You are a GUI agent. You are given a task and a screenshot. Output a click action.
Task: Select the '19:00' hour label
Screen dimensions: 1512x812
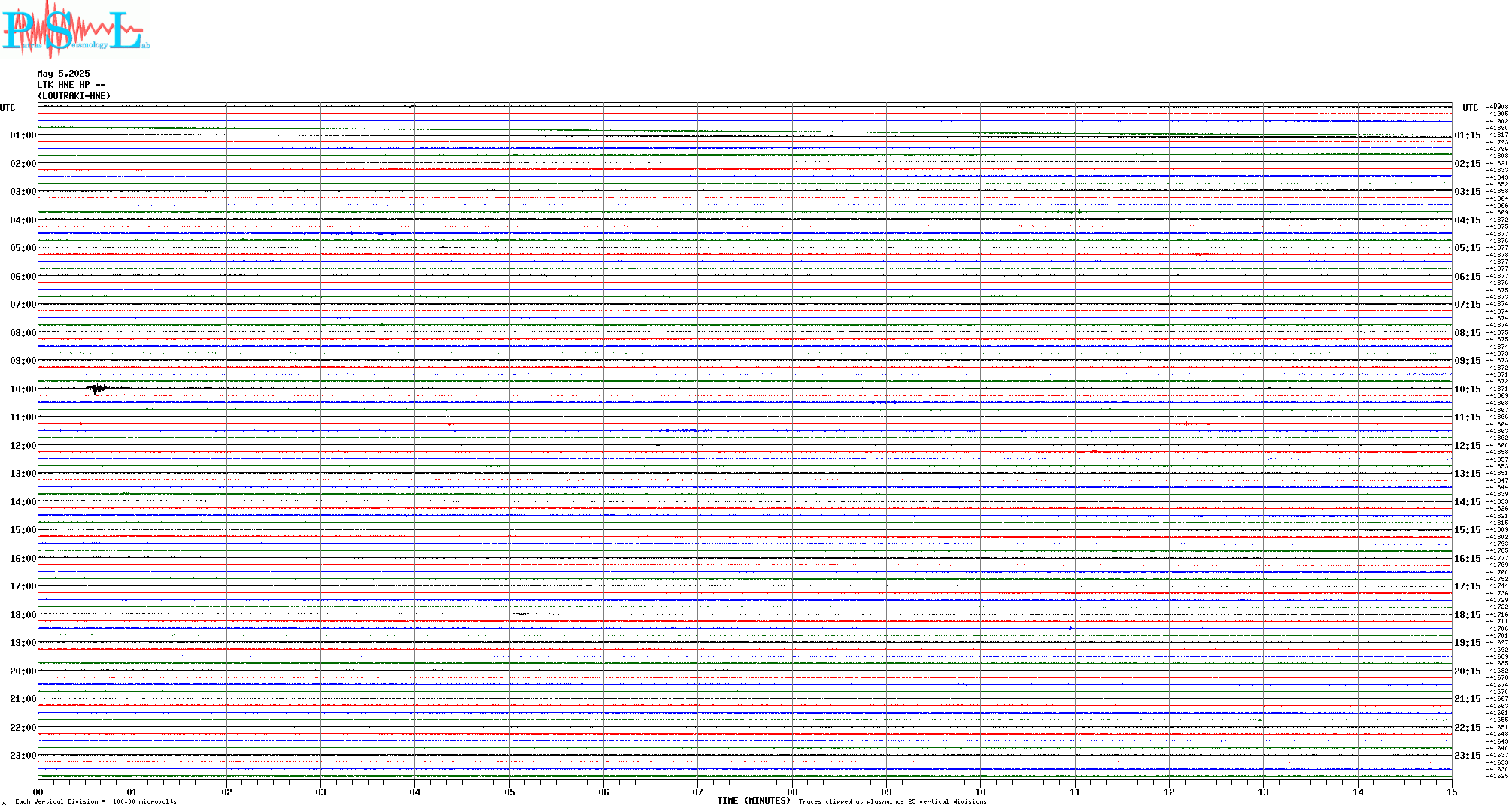coord(23,643)
